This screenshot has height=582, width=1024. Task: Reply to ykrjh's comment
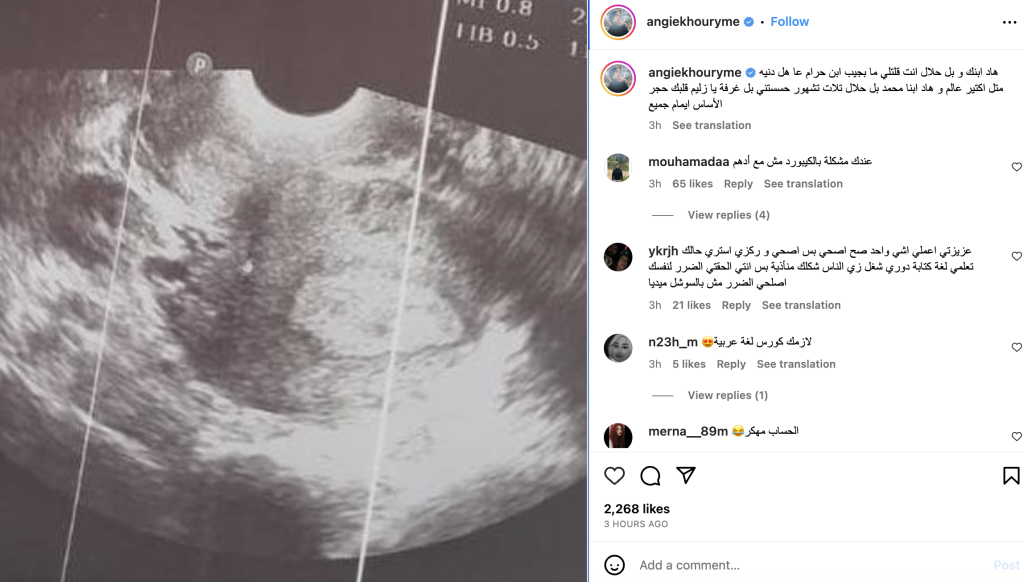[x=736, y=306]
